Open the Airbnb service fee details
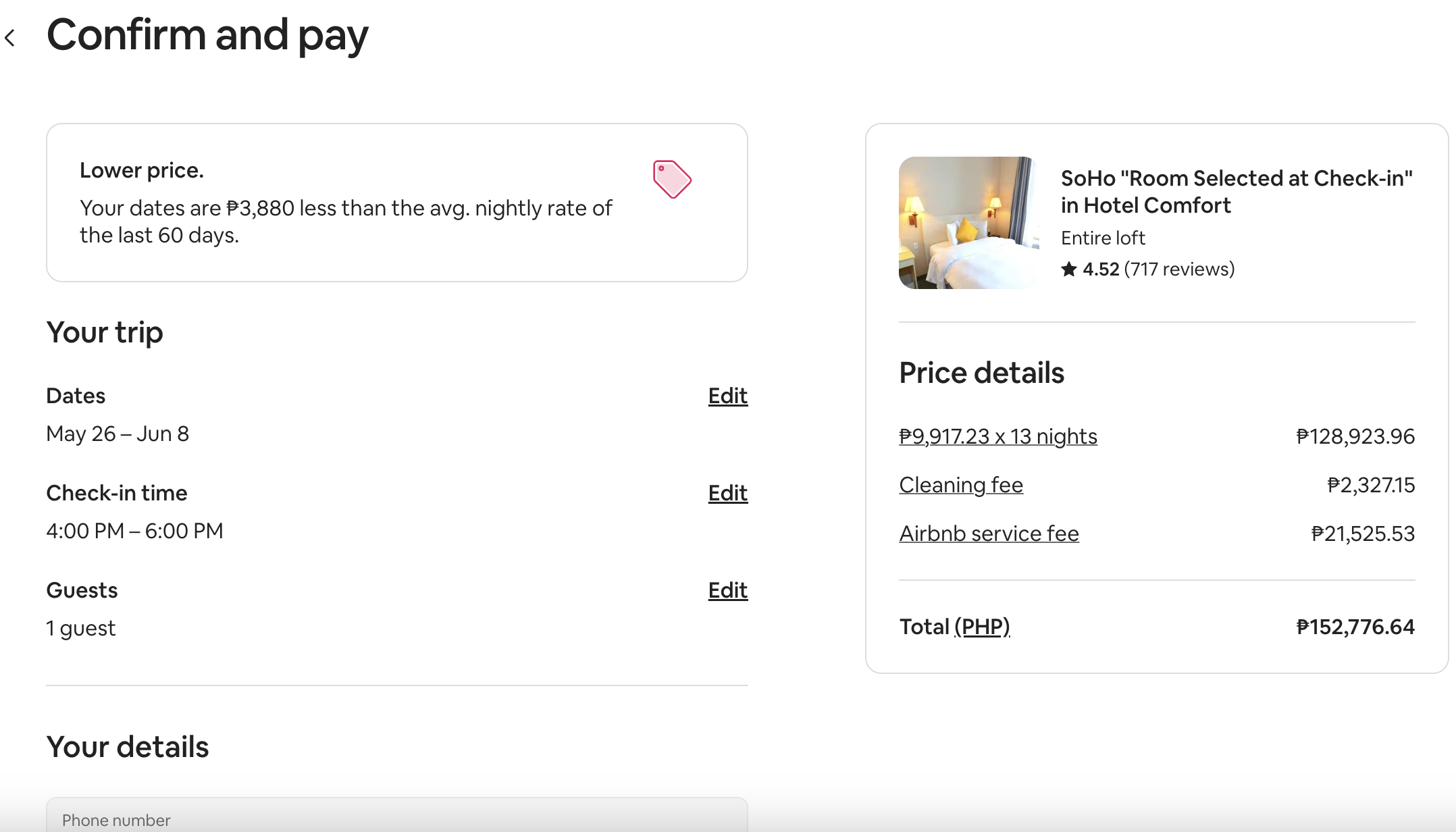This screenshot has height=832, width=1456. (989, 534)
